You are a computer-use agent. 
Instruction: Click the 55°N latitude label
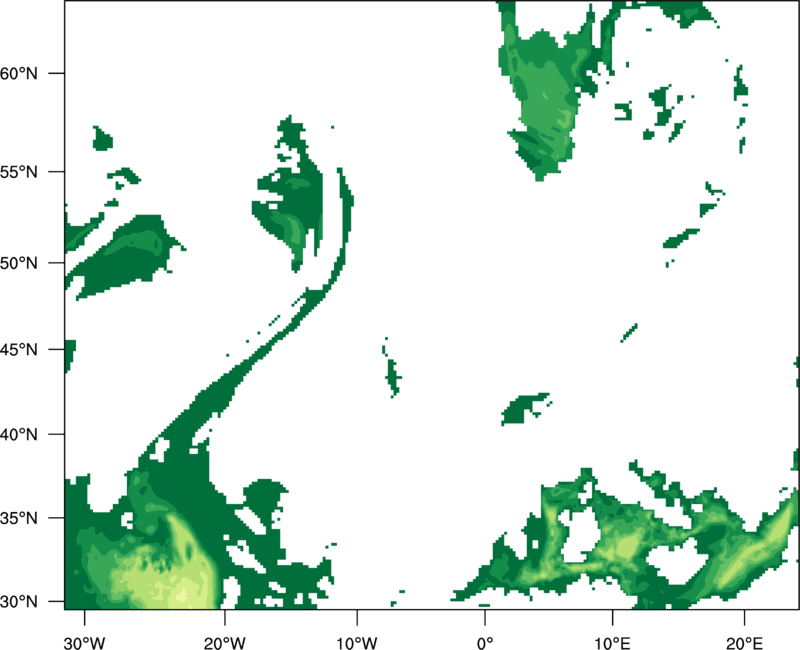click(x=19, y=172)
